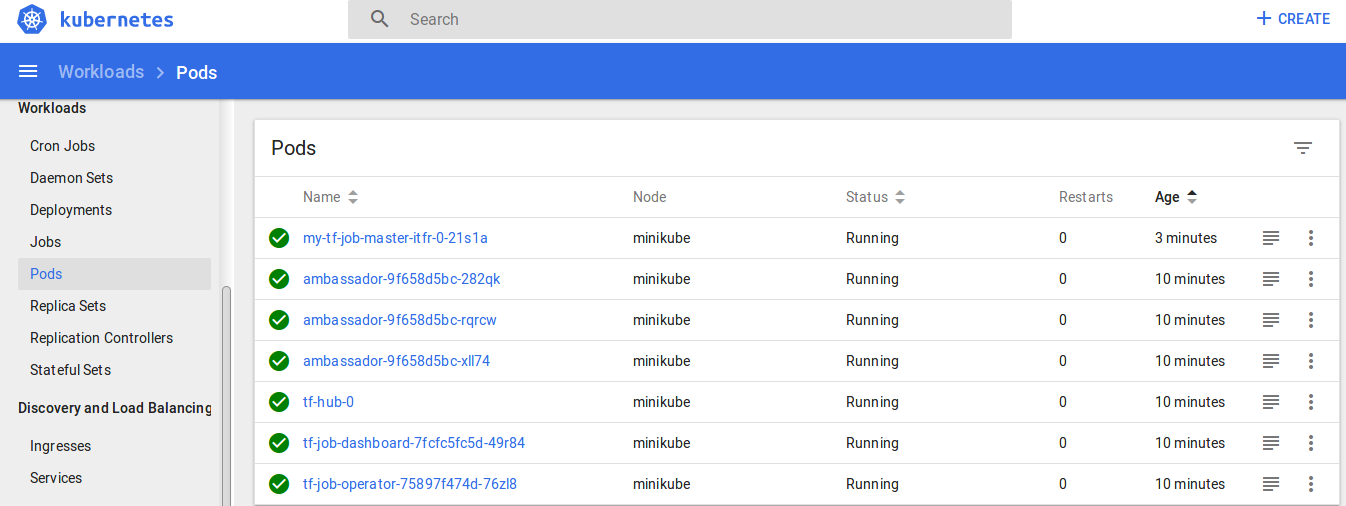This screenshot has width=1346, height=506.
Task: Toggle the hamburger navigation menu
Action: coord(28,72)
